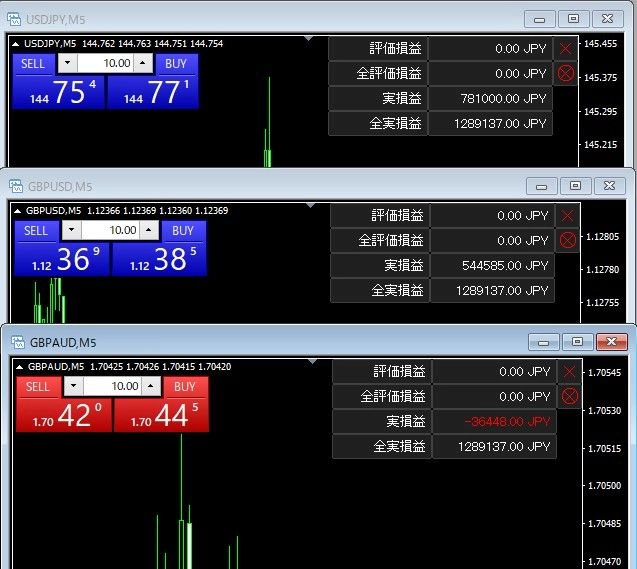The image size is (637, 569).
Task: Click GBPAUD,M5 quote header text in chart
Action: [130, 367]
